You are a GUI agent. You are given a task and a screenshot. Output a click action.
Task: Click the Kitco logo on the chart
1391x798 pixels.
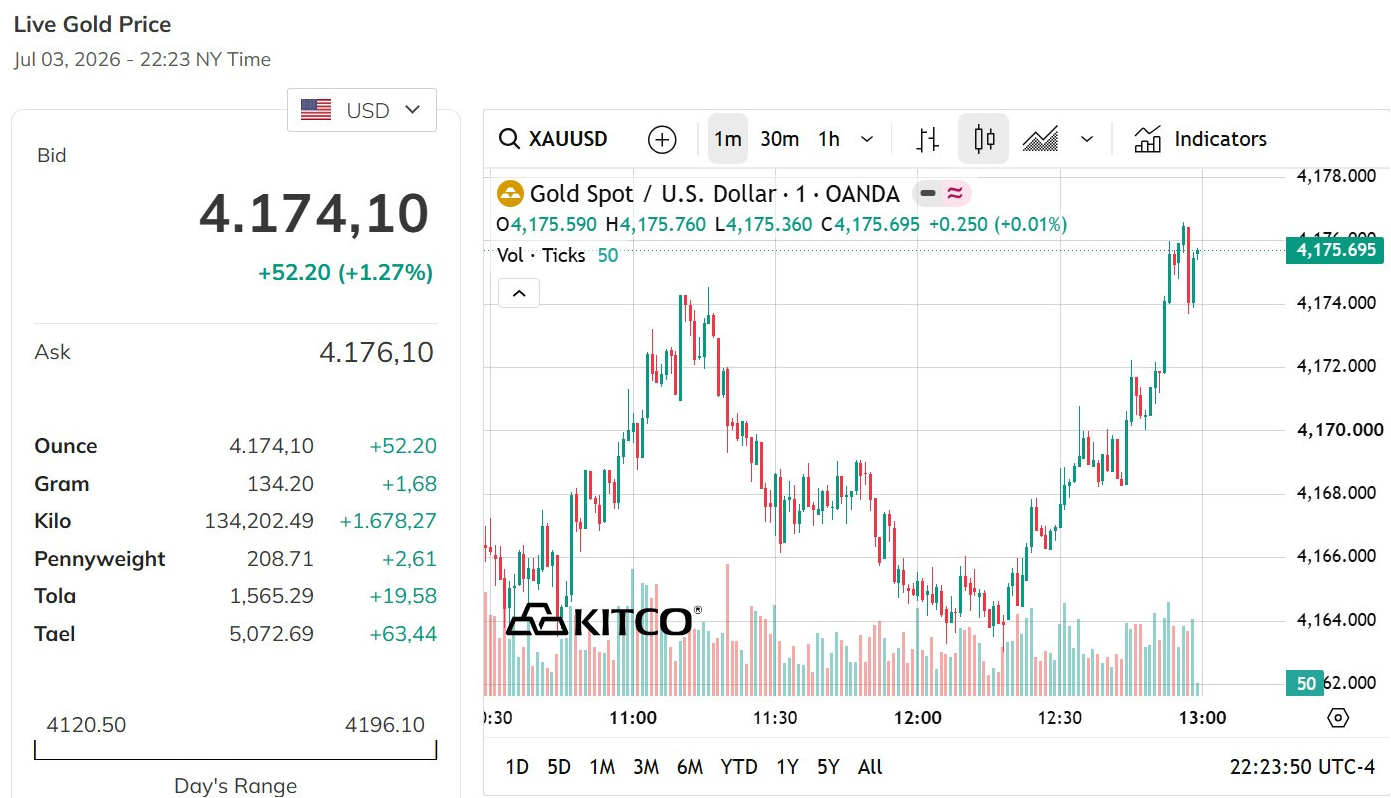tap(604, 621)
